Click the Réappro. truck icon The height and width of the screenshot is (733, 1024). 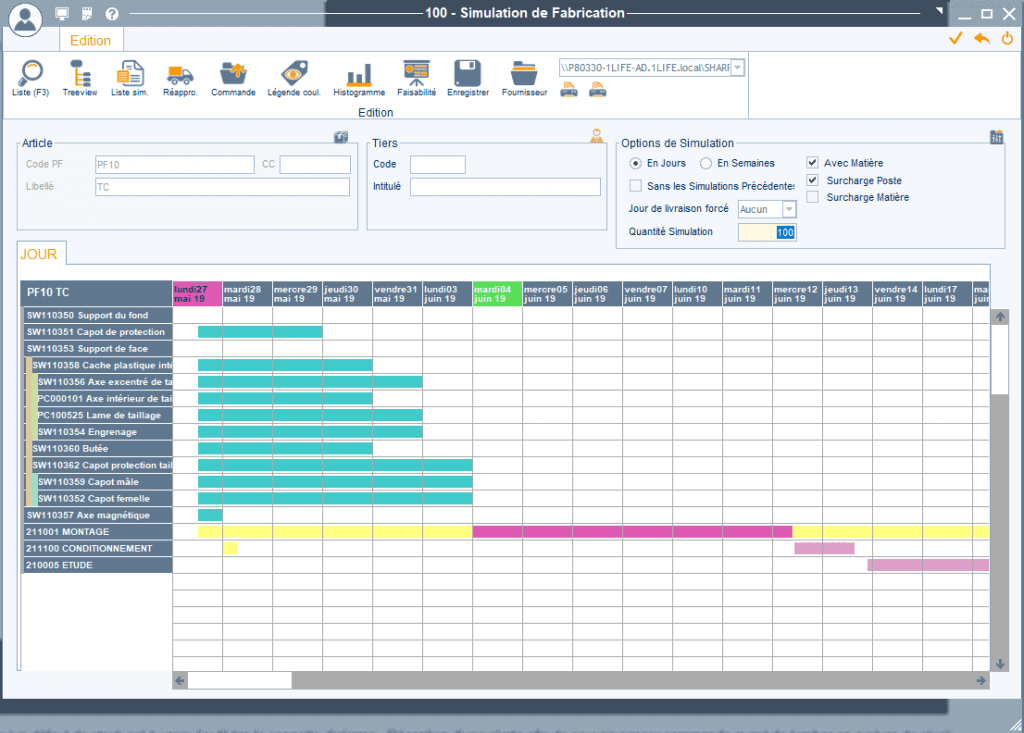pyautogui.click(x=180, y=78)
